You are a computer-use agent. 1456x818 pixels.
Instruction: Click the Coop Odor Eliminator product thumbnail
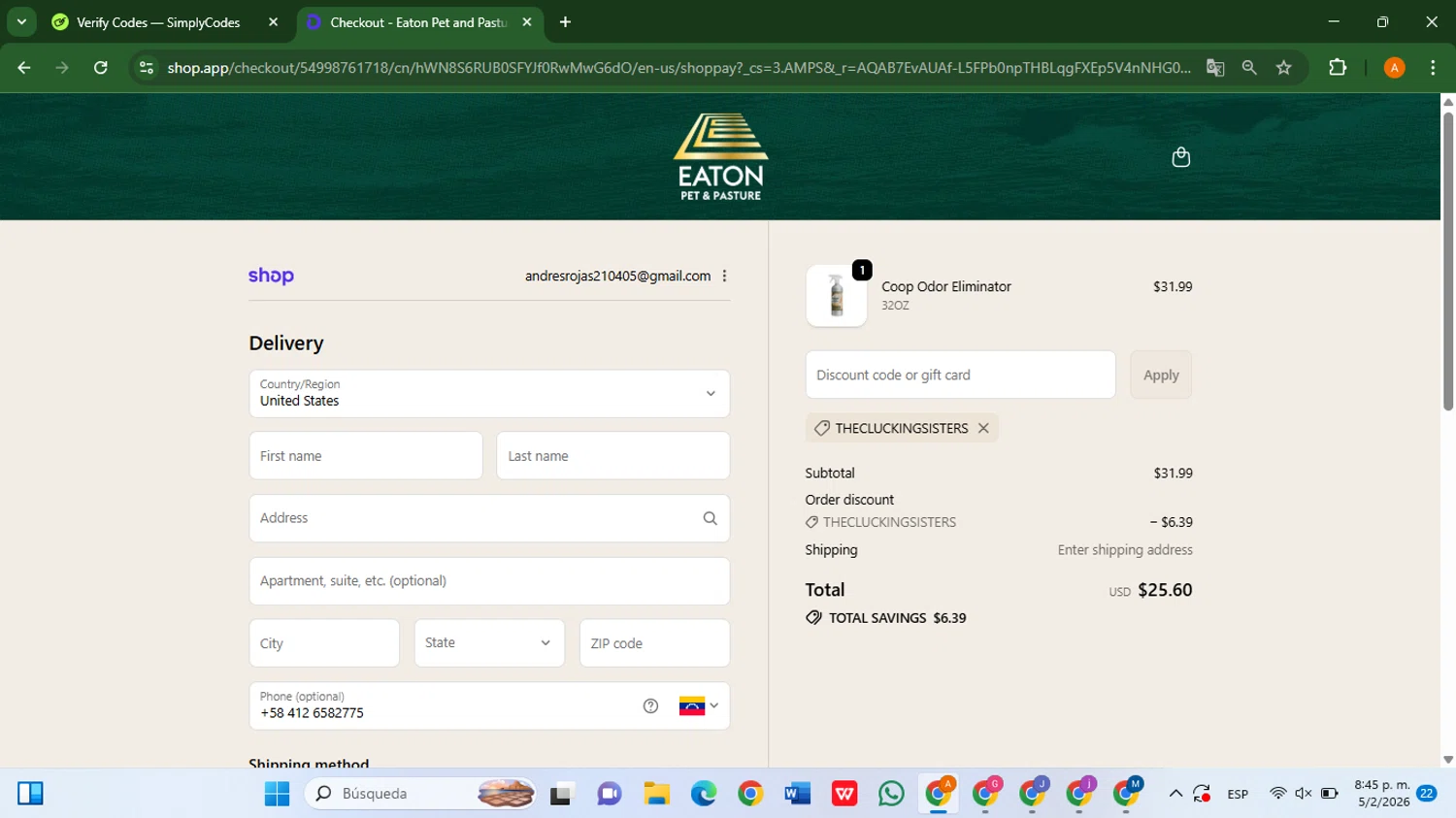pyautogui.click(x=837, y=296)
